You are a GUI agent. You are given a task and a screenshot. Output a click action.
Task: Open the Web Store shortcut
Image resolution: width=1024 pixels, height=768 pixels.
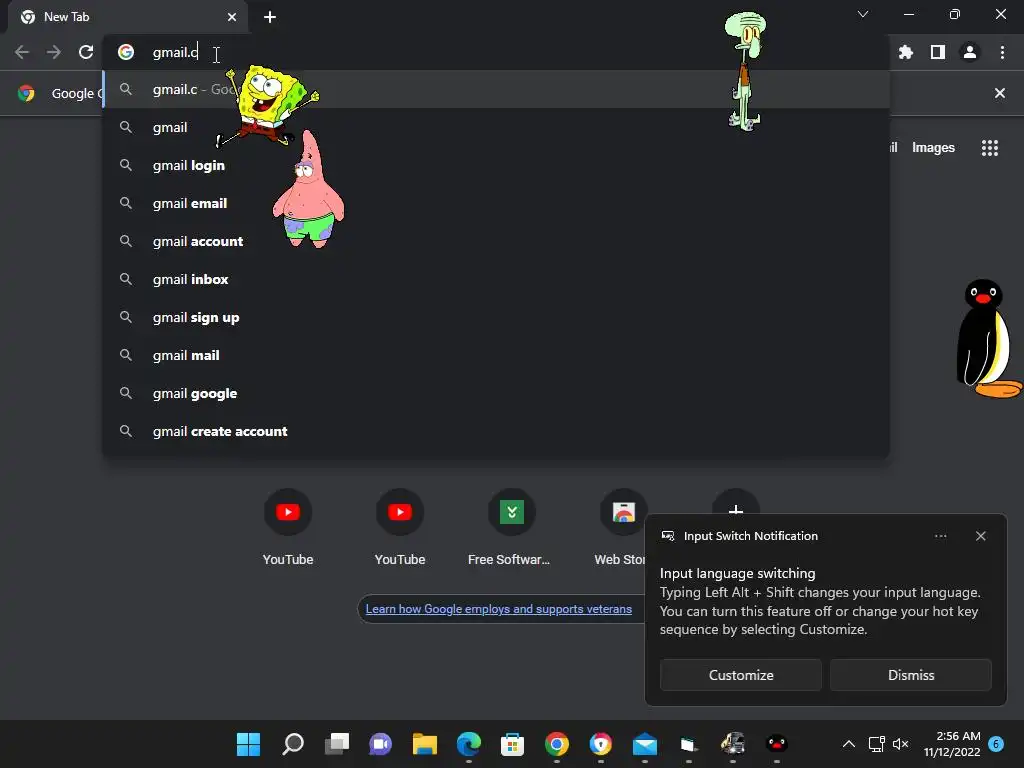[622, 526]
